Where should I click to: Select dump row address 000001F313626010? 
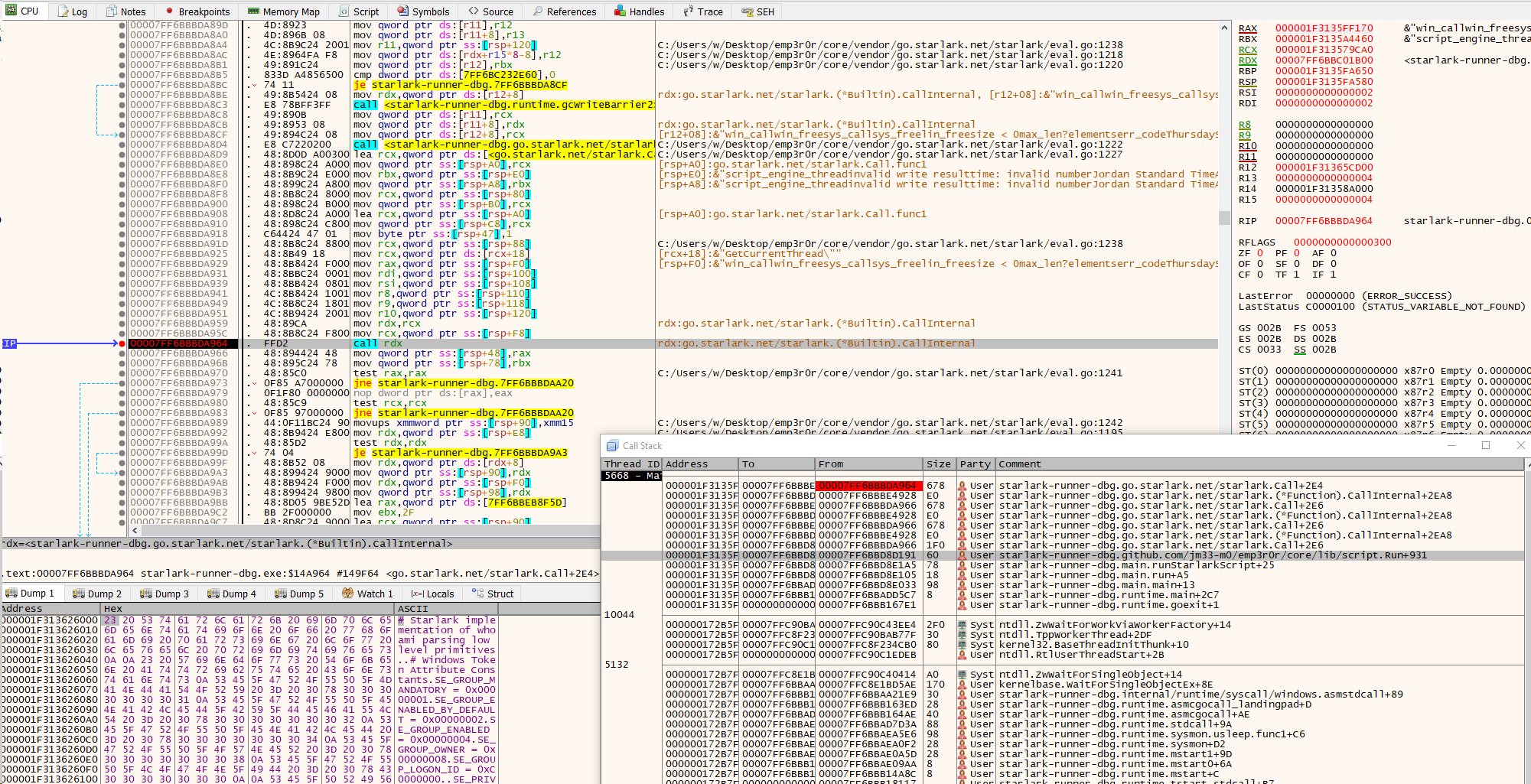point(50,630)
